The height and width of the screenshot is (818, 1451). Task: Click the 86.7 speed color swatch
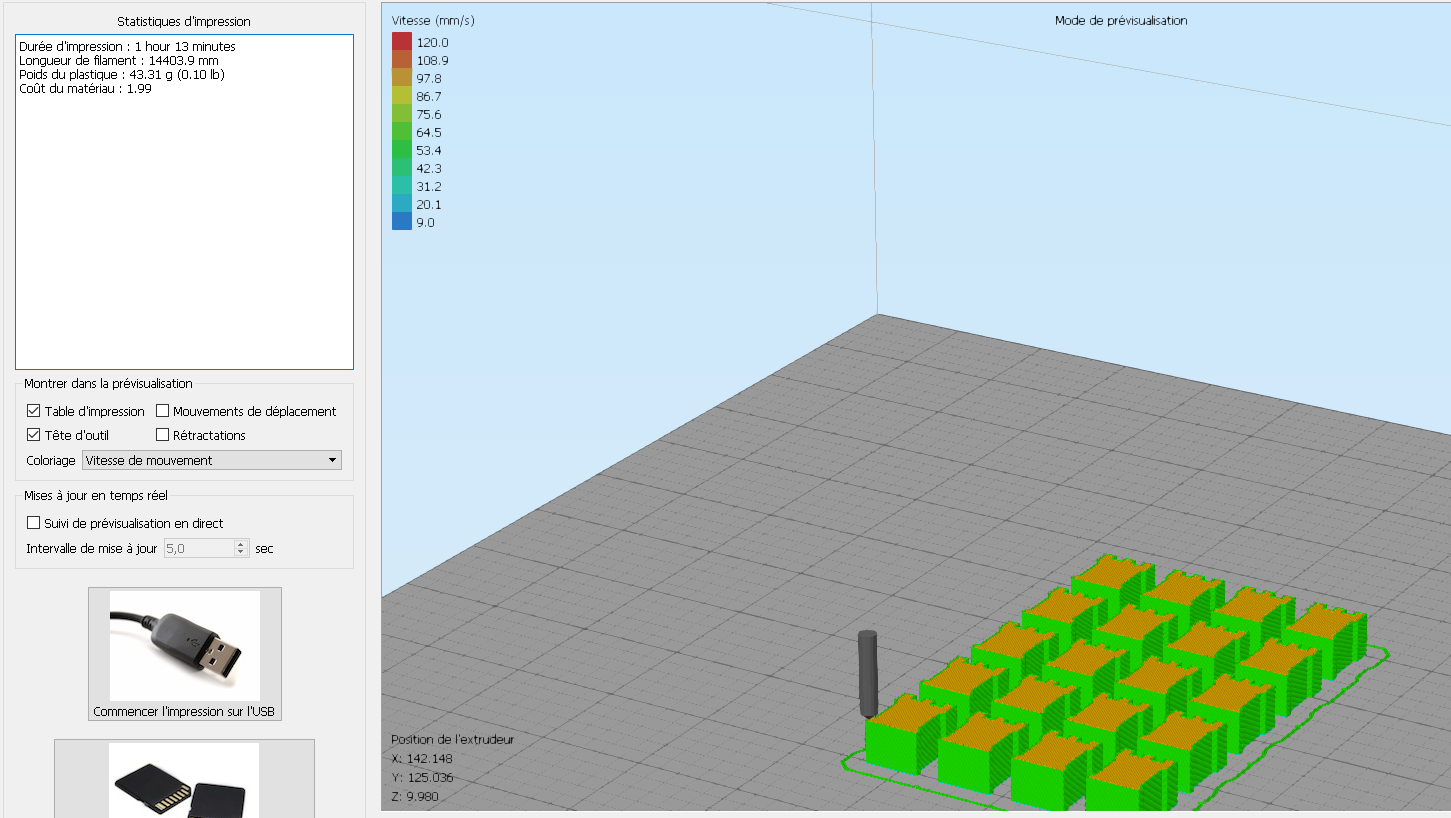point(402,96)
